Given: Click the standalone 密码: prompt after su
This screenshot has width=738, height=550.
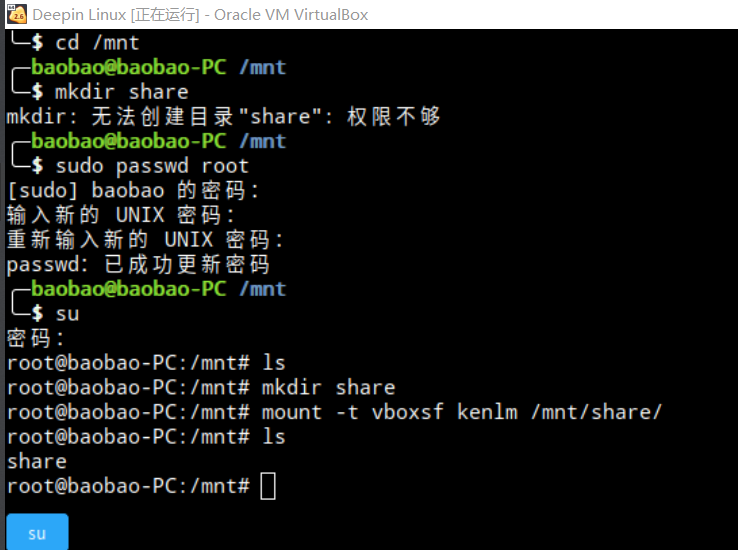Looking at the screenshot, I should click(35, 338).
